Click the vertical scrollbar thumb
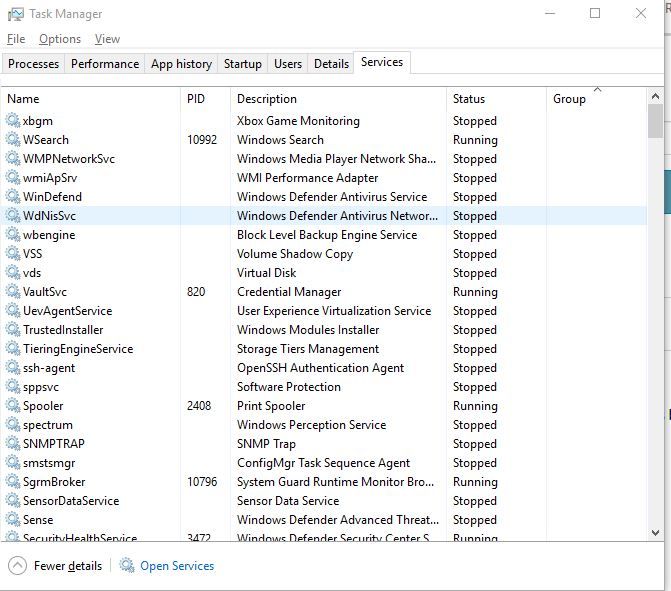Image resolution: width=671 pixels, height=591 pixels. [655, 122]
